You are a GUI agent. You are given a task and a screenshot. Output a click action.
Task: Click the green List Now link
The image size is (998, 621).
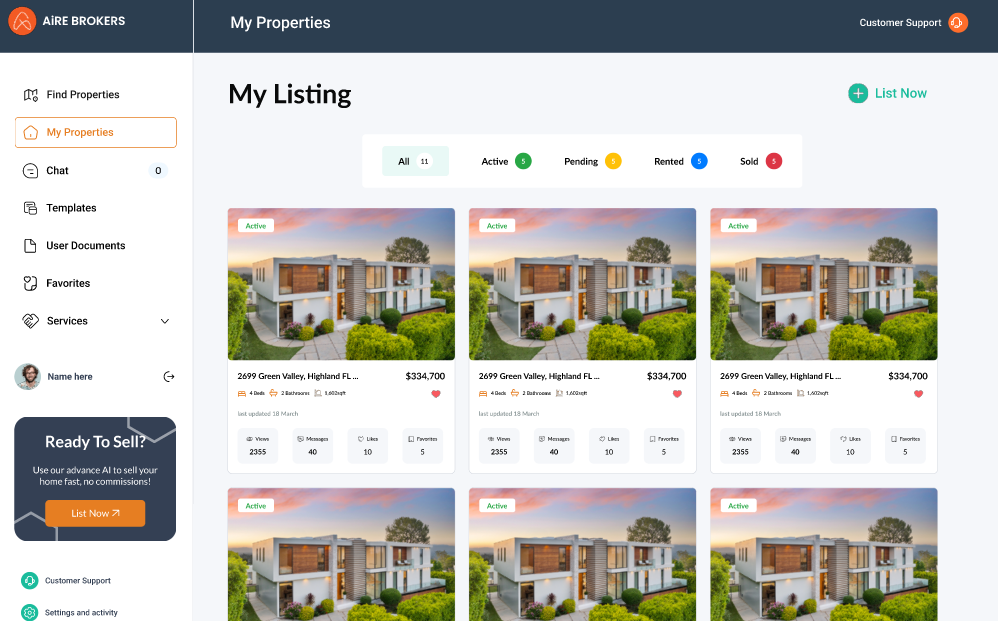click(901, 94)
